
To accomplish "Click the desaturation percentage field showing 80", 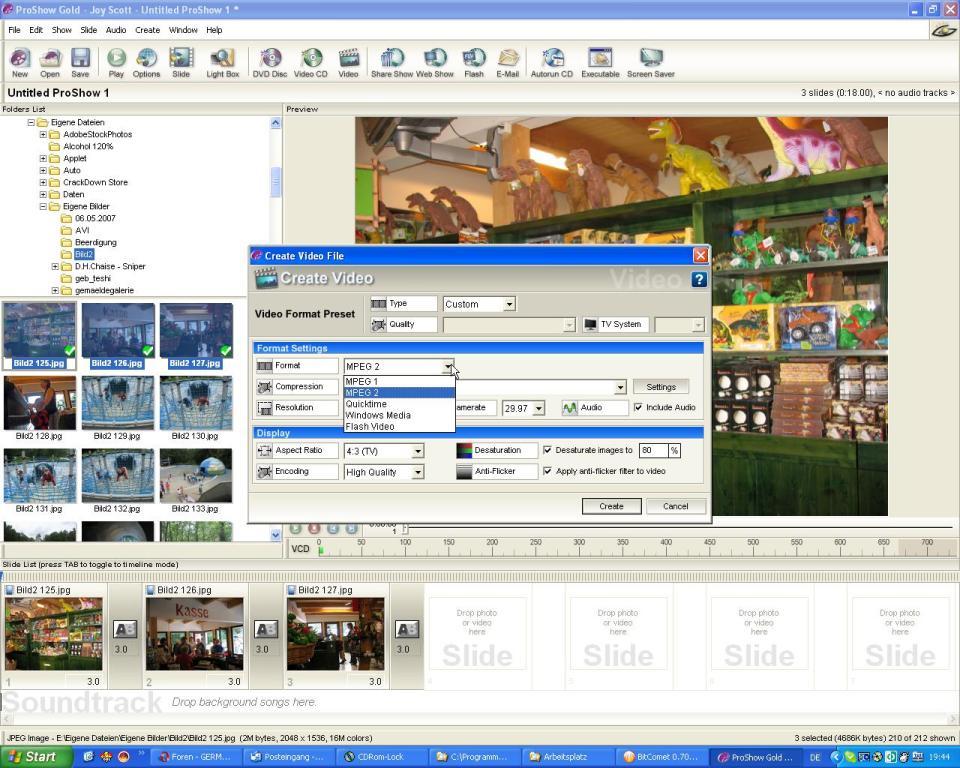I will point(653,451).
